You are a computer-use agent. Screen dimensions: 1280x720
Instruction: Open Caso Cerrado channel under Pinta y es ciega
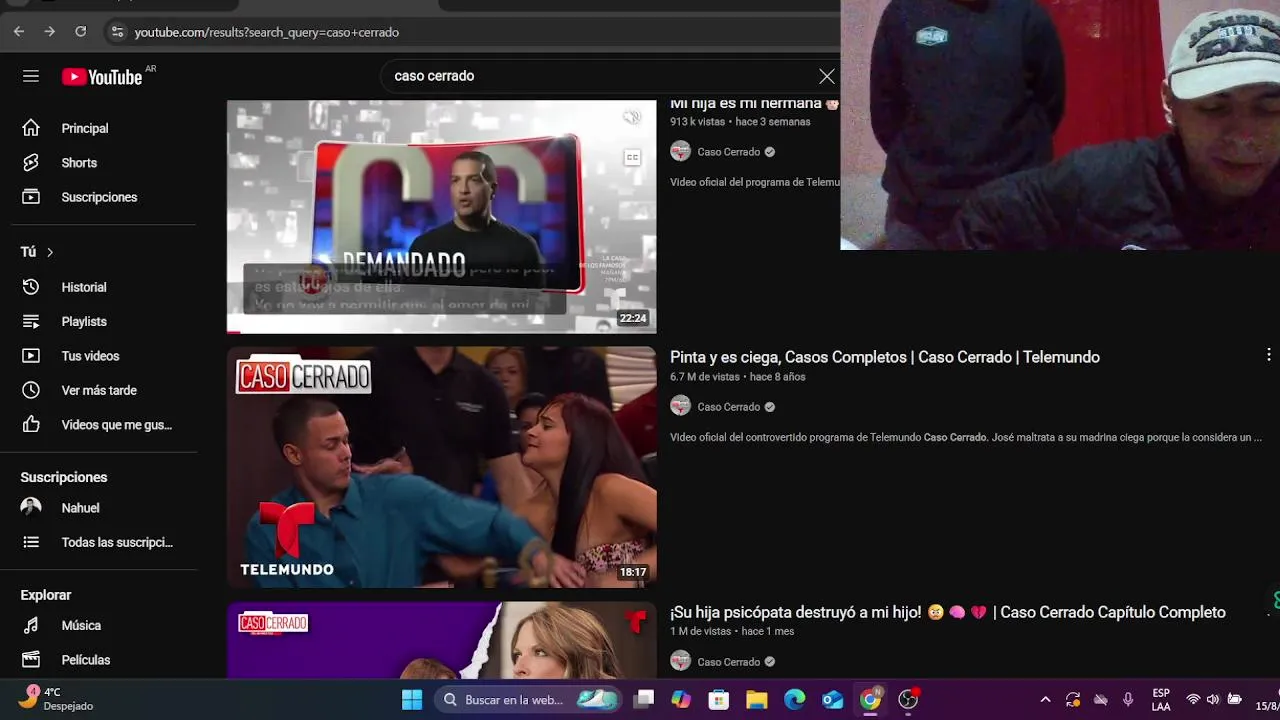click(728, 407)
